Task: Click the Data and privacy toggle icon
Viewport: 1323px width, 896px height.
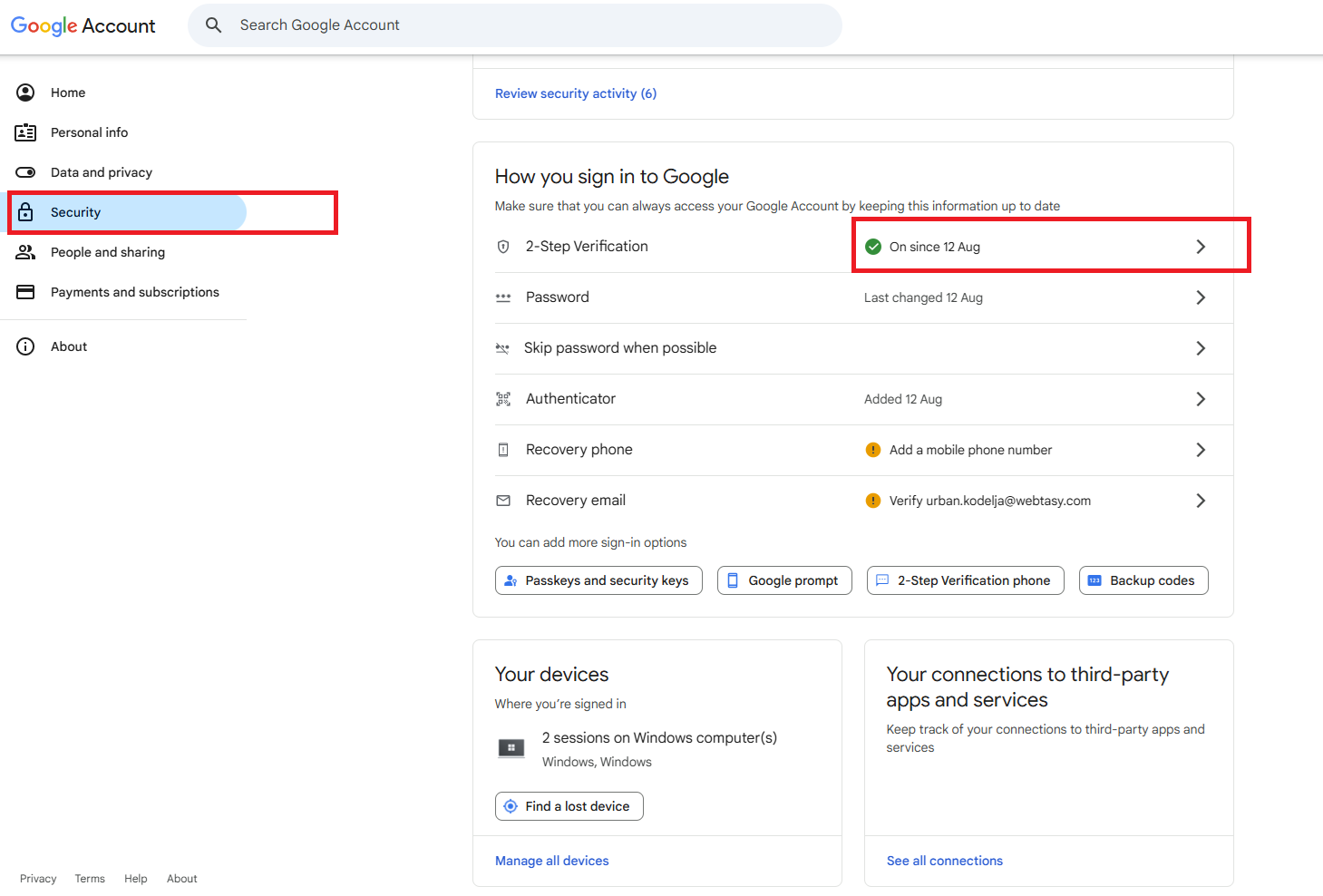Action: (x=25, y=172)
